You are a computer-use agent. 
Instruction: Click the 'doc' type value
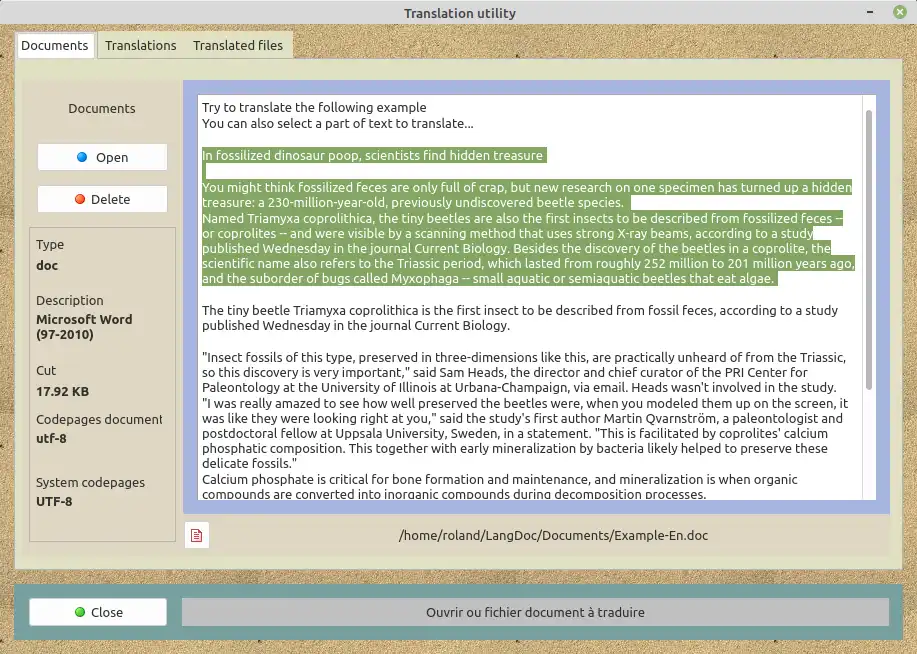pyautogui.click(x=47, y=266)
